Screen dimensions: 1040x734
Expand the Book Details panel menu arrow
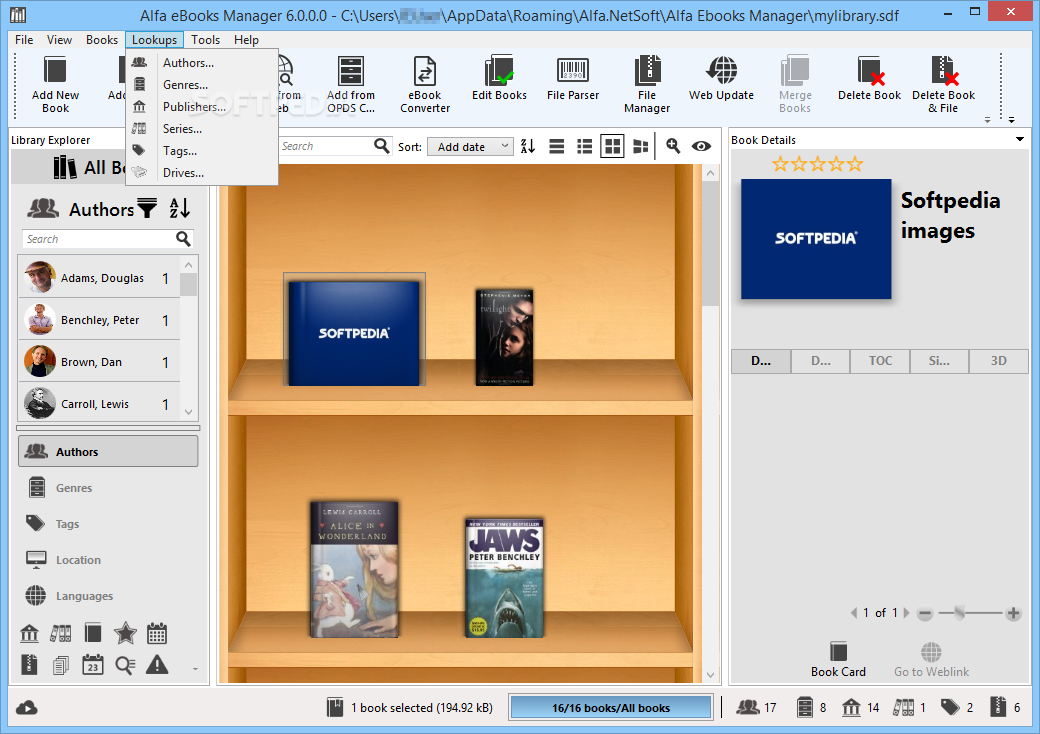(x=1019, y=139)
